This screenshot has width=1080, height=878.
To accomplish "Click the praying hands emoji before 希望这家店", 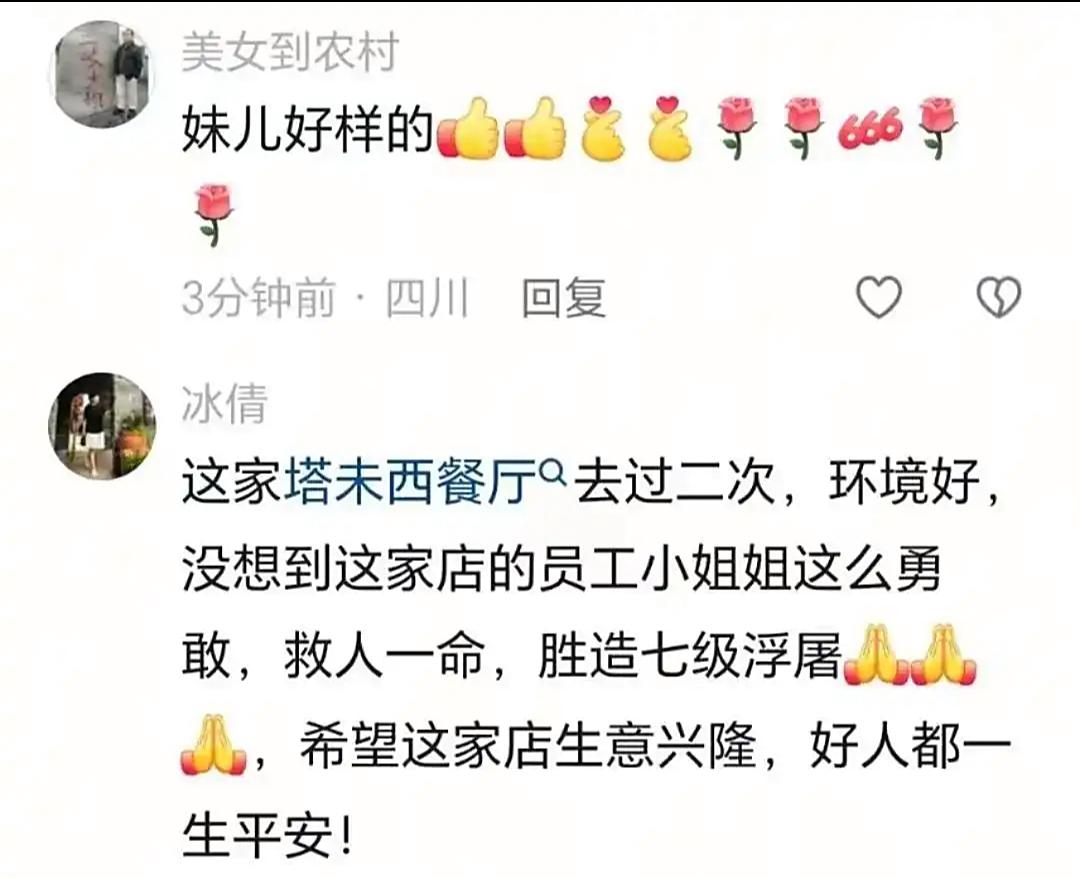I will click(x=214, y=745).
